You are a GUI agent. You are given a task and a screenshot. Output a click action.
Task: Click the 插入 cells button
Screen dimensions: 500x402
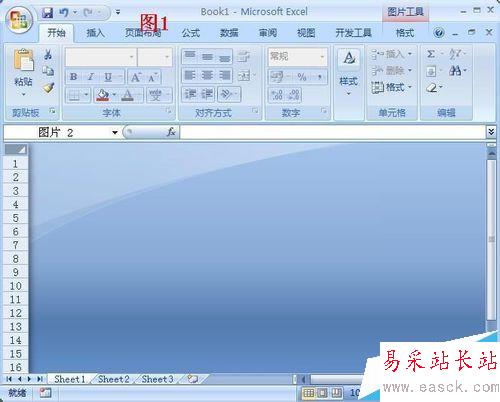(x=391, y=54)
